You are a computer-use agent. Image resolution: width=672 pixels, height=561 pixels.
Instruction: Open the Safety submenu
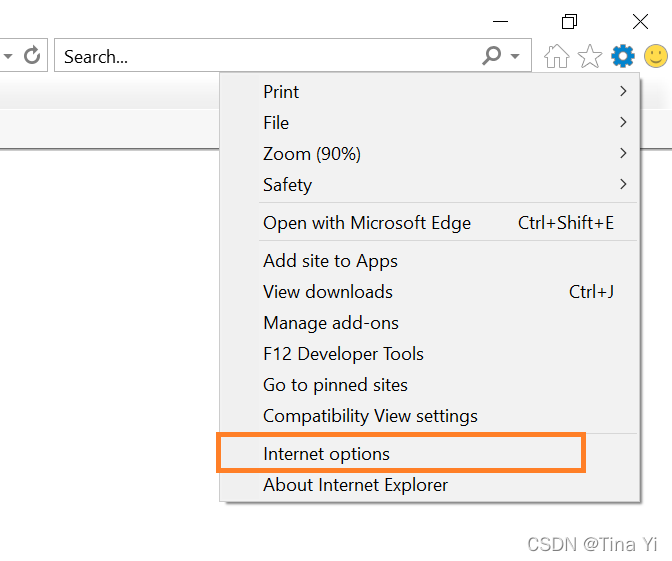pos(430,185)
